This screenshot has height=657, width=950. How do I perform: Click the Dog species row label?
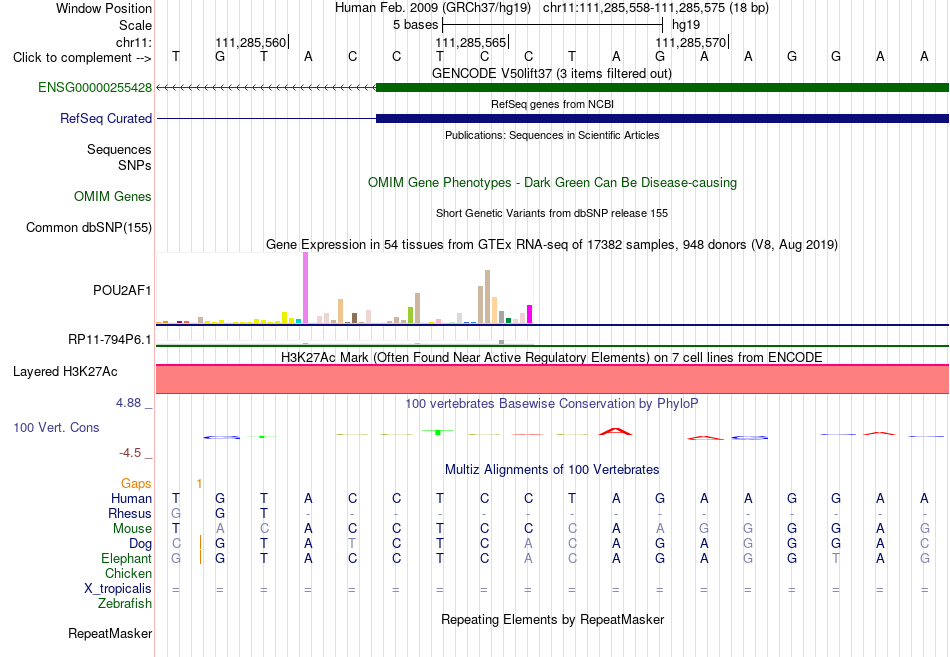140,544
